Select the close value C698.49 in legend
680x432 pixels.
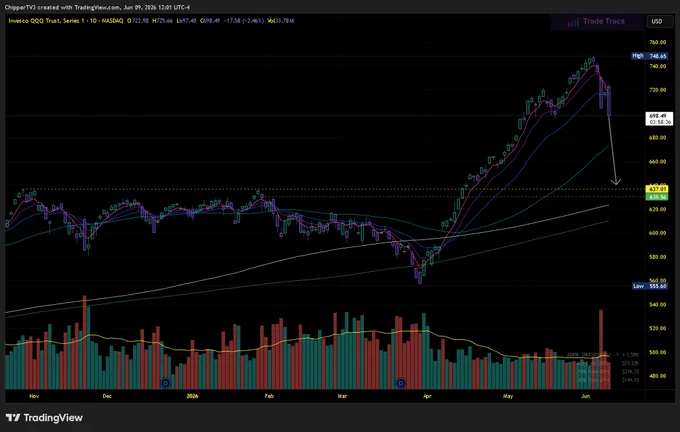[x=210, y=20]
